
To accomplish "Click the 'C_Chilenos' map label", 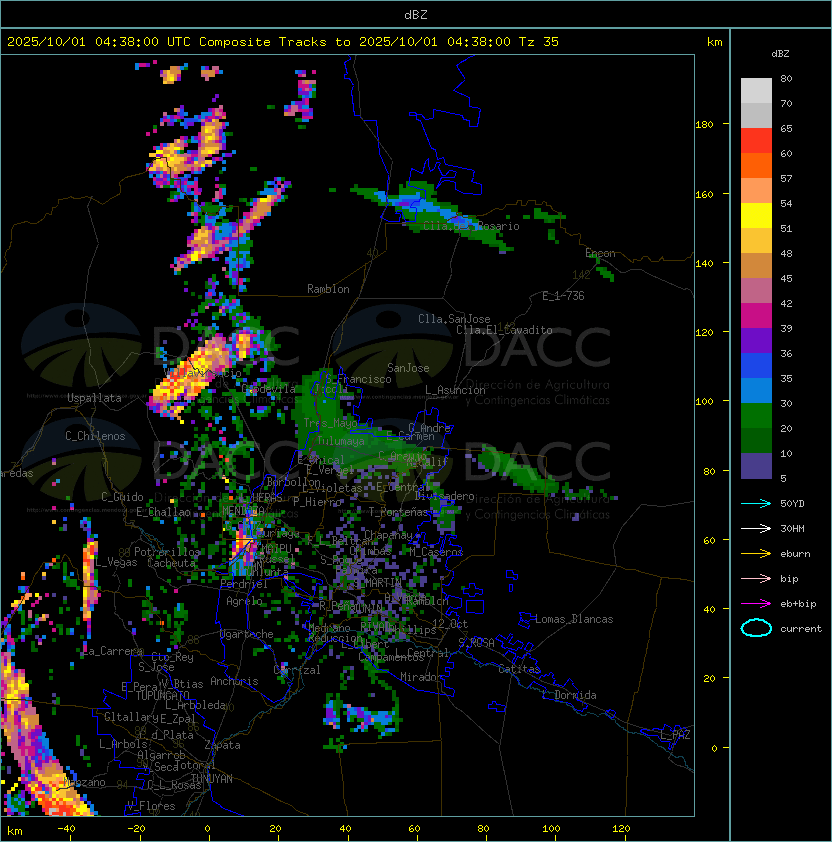I will pyautogui.click(x=95, y=436).
